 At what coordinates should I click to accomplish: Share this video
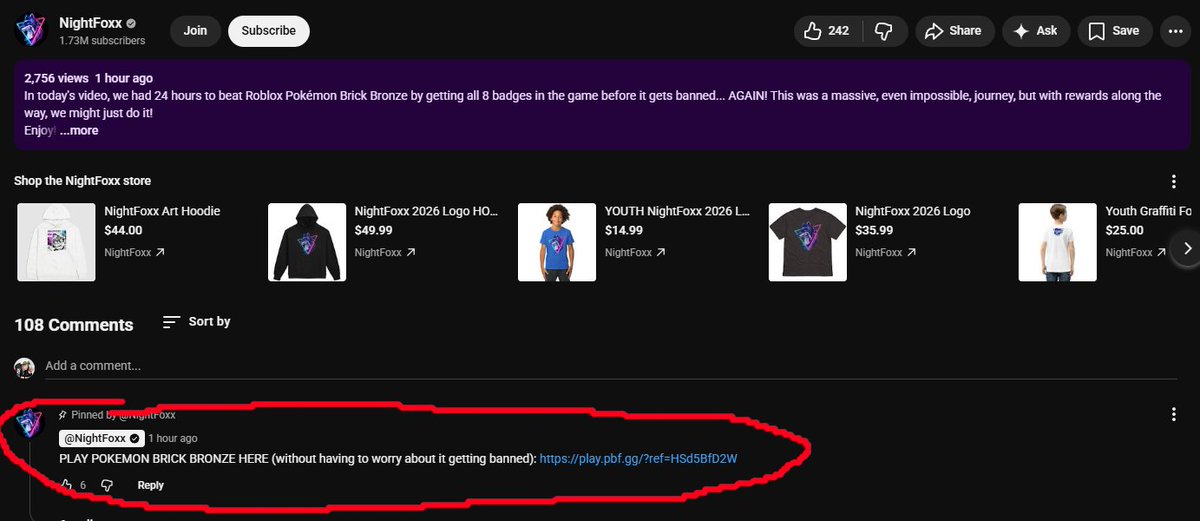tap(954, 31)
